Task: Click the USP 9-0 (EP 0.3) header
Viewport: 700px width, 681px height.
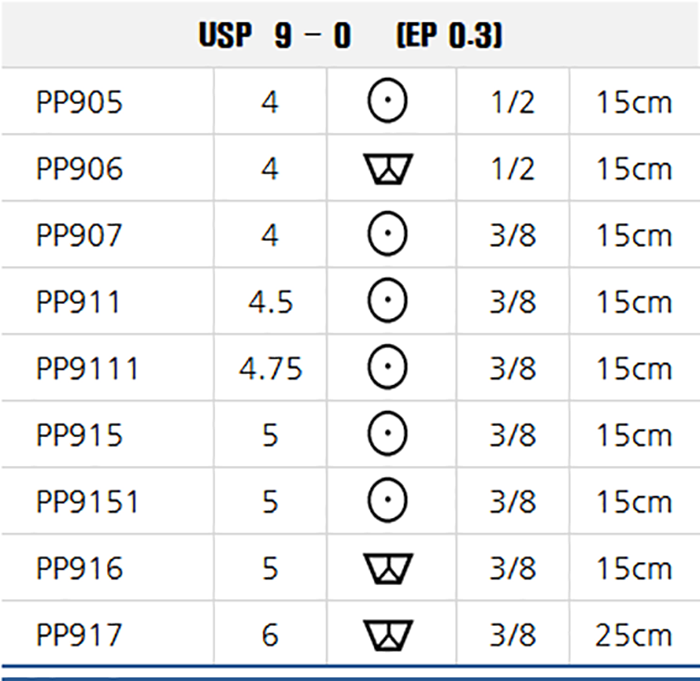Action: coord(350,35)
